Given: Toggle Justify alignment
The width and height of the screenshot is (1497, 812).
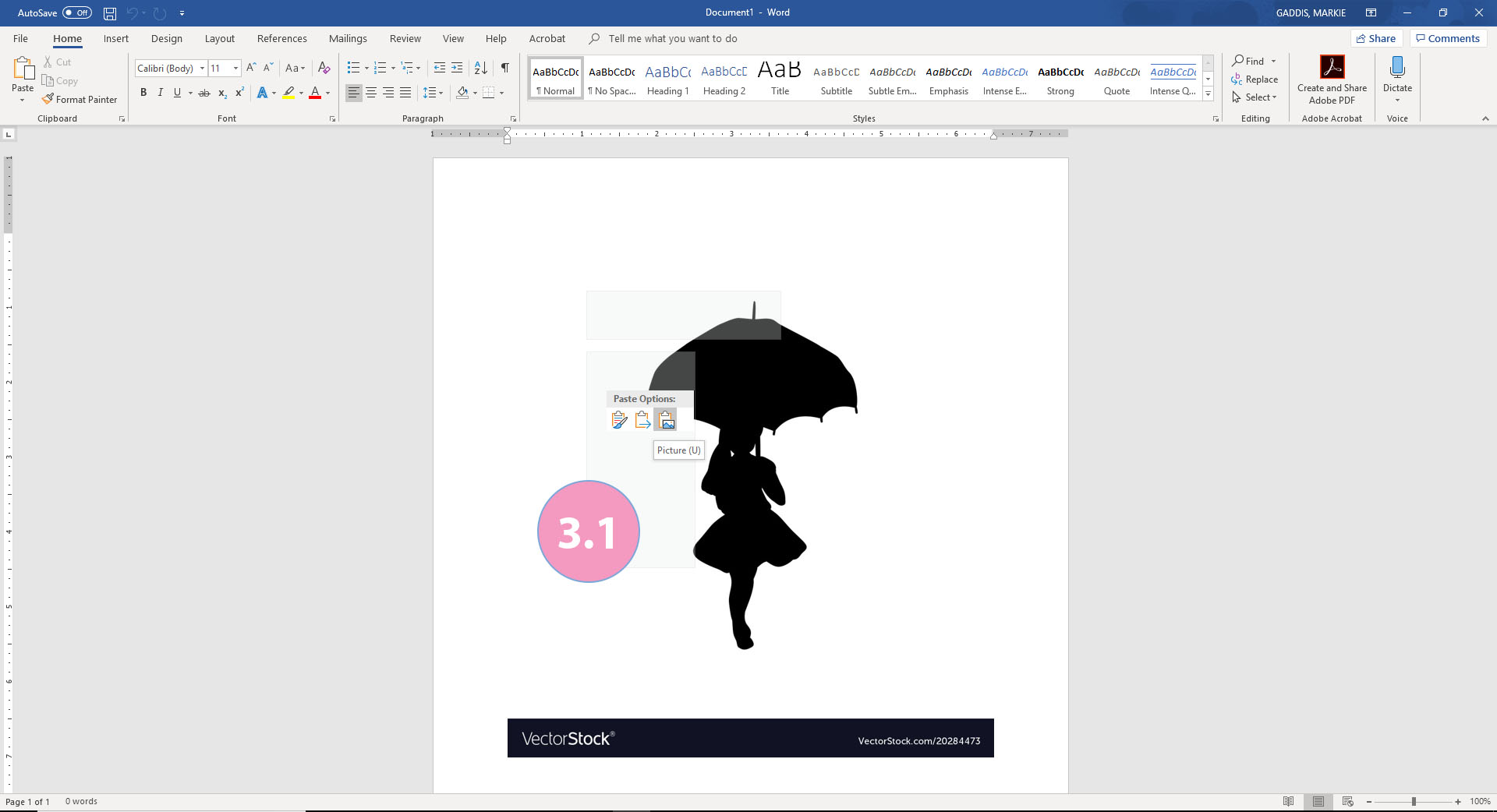Looking at the screenshot, I should [x=405, y=93].
